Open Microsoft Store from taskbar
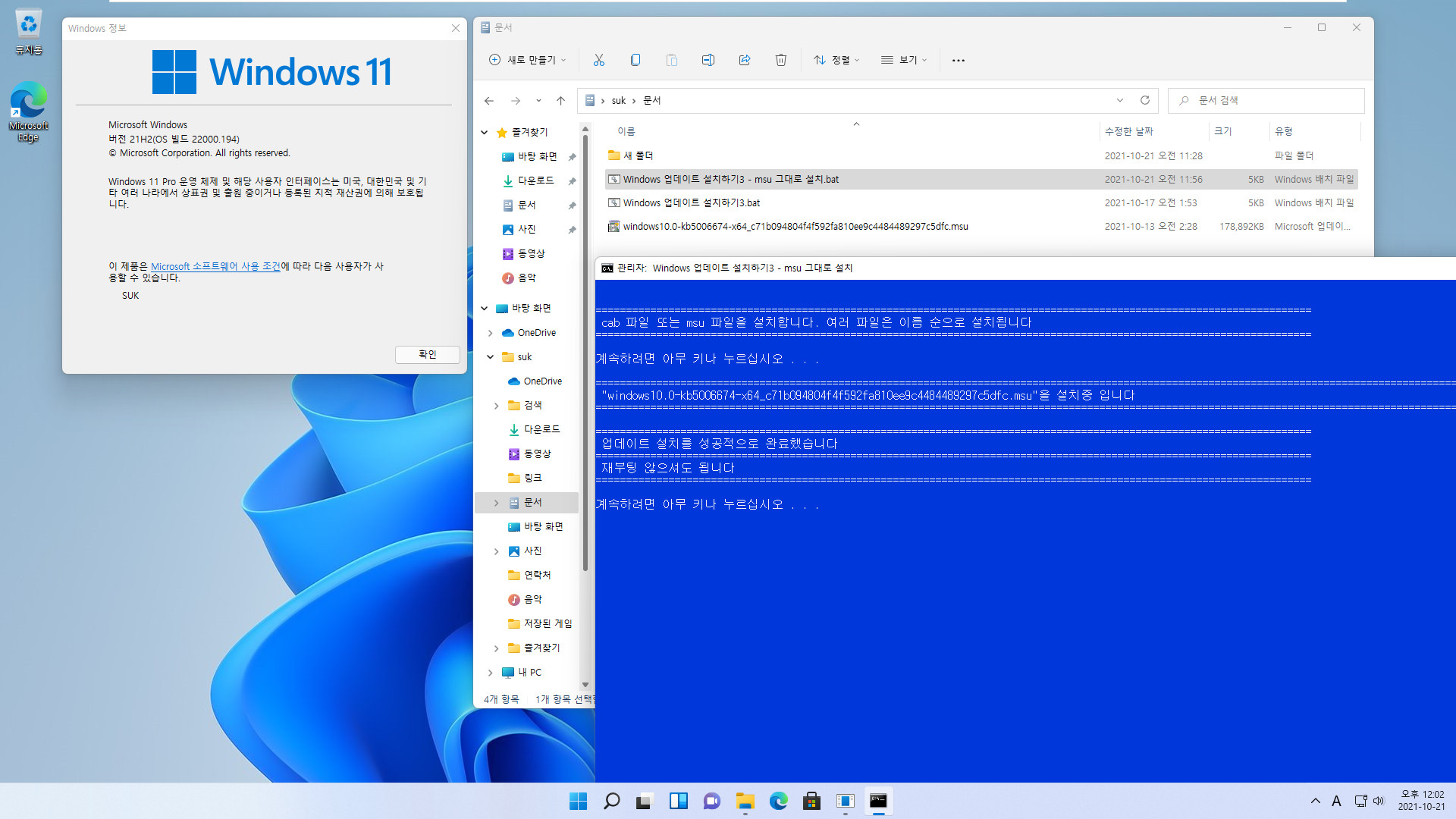The image size is (1456, 819). 811,801
